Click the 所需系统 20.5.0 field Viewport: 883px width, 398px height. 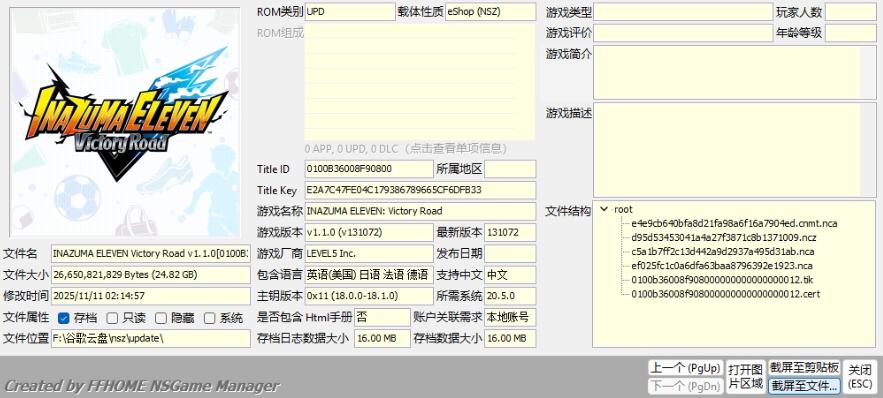coord(510,296)
